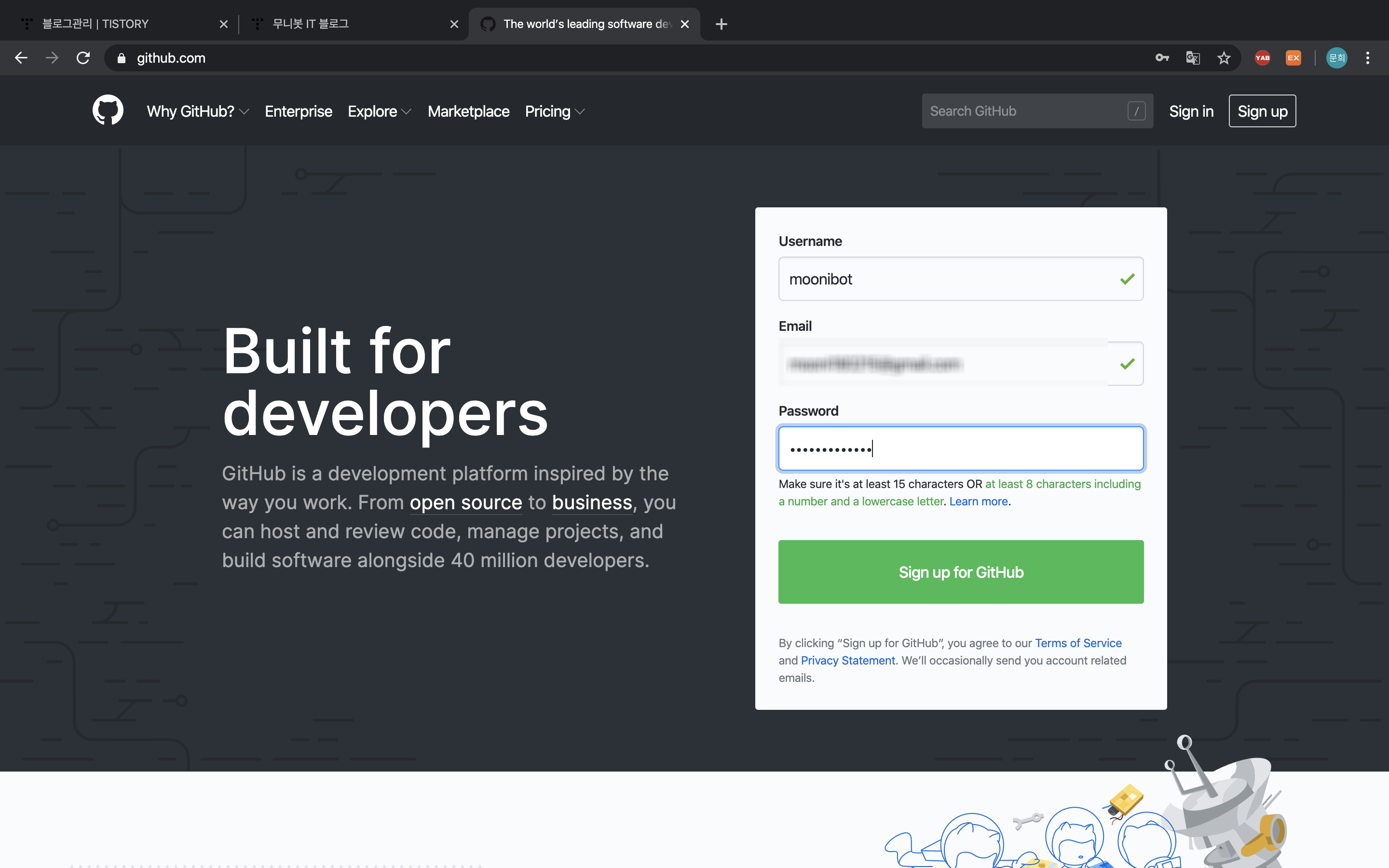Open Chrome three-dot menu
Screen dimensions: 1389x868
[1368, 58]
